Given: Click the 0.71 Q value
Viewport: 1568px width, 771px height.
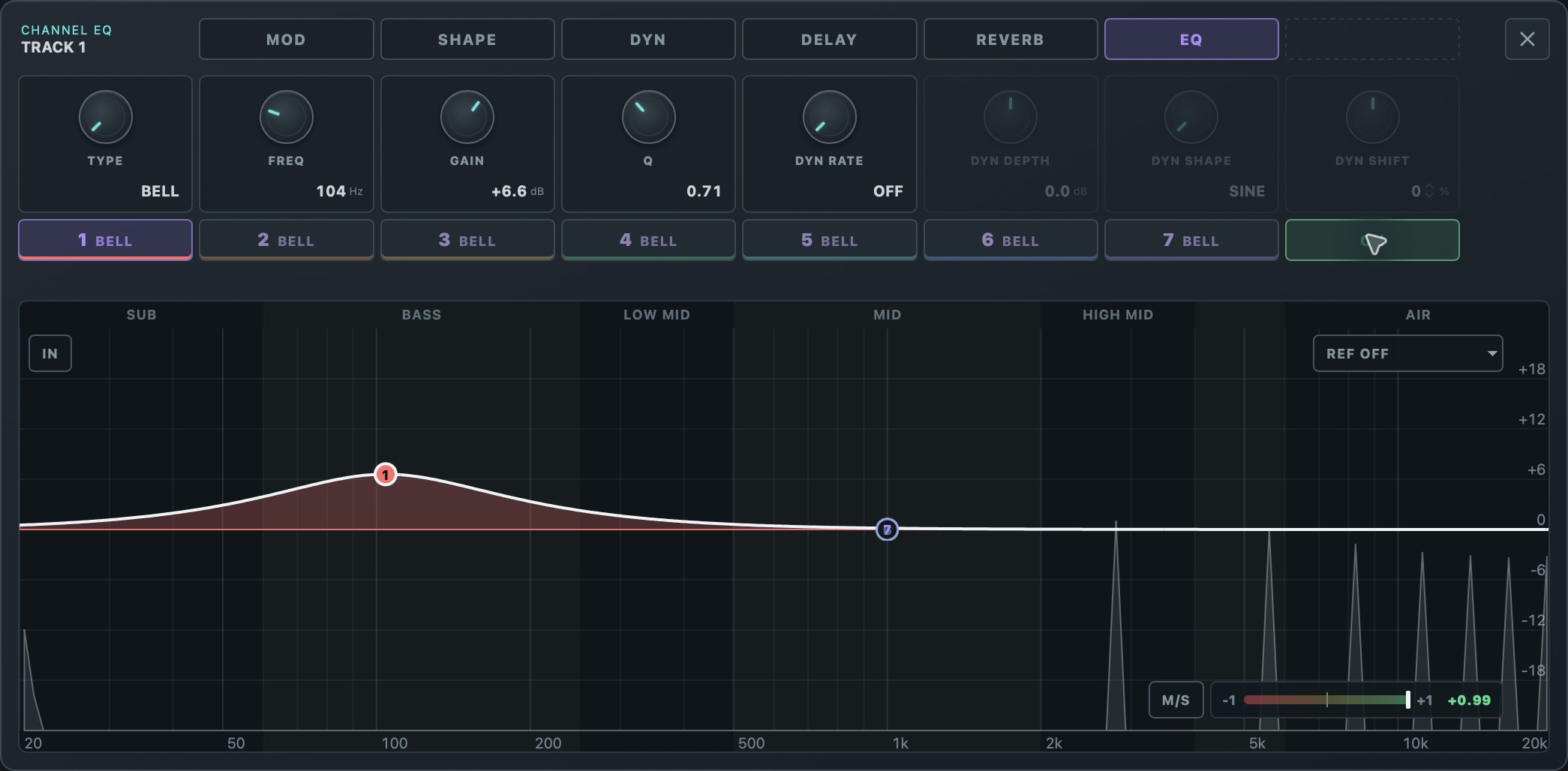Looking at the screenshot, I should pyautogui.click(x=704, y=191).
